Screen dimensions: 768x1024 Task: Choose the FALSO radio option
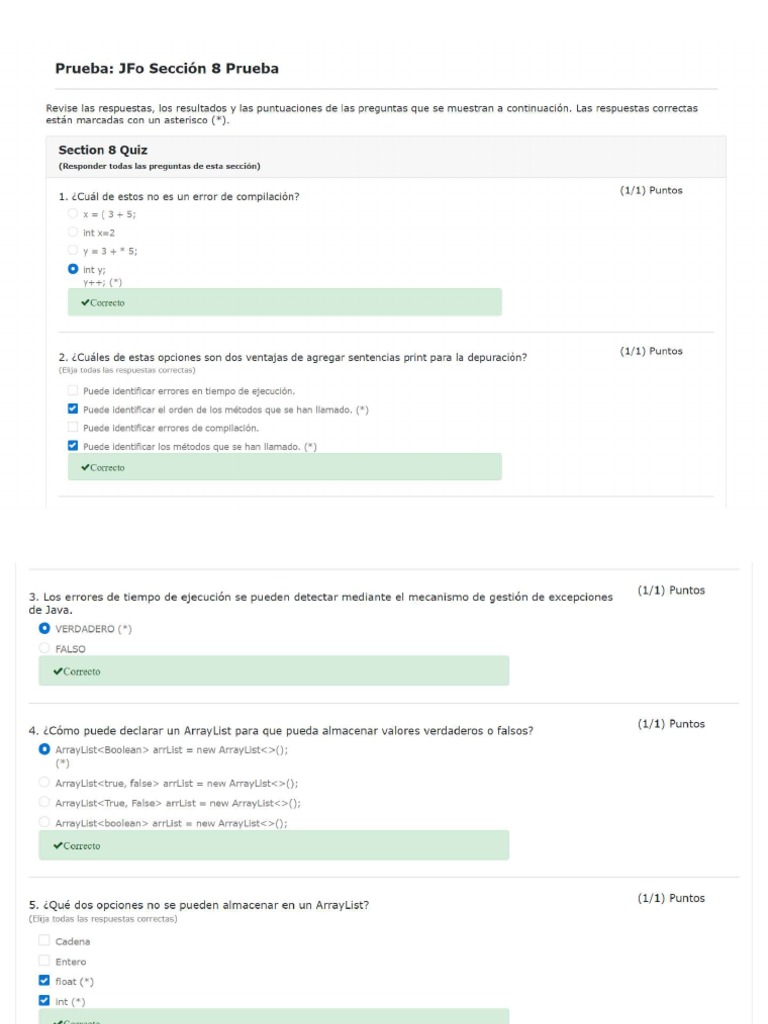click(x=44, y=649)
